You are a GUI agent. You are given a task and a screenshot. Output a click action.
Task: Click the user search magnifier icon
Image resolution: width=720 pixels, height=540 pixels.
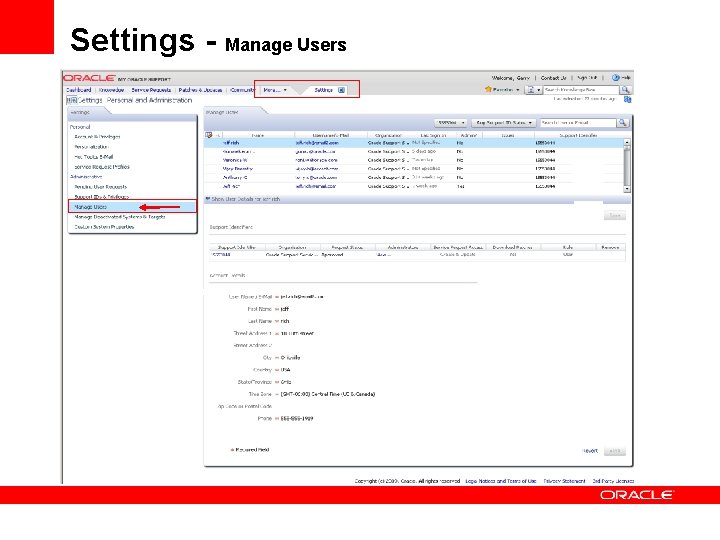(x=623, y=123)
